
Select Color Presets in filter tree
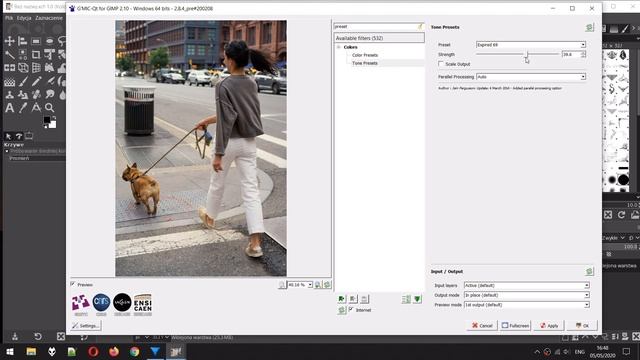[365, 55]
